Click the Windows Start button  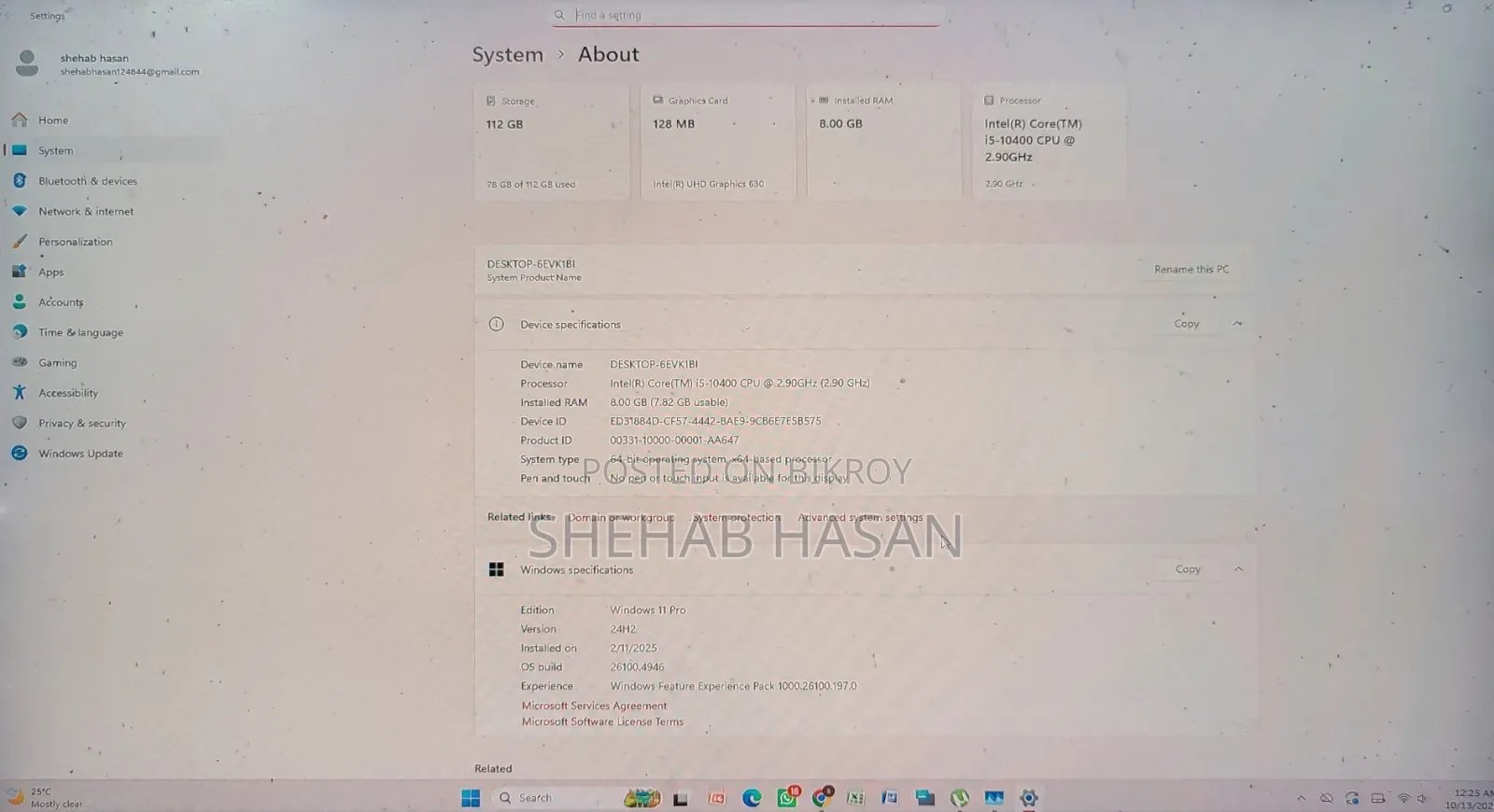click(471, 798)
